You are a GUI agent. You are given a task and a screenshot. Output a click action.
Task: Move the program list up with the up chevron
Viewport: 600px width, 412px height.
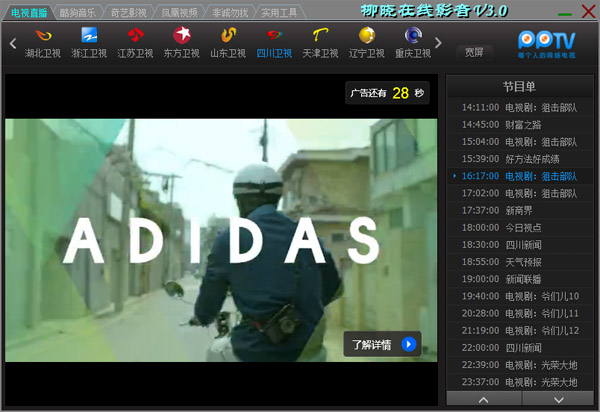click(x=484, y=399)
